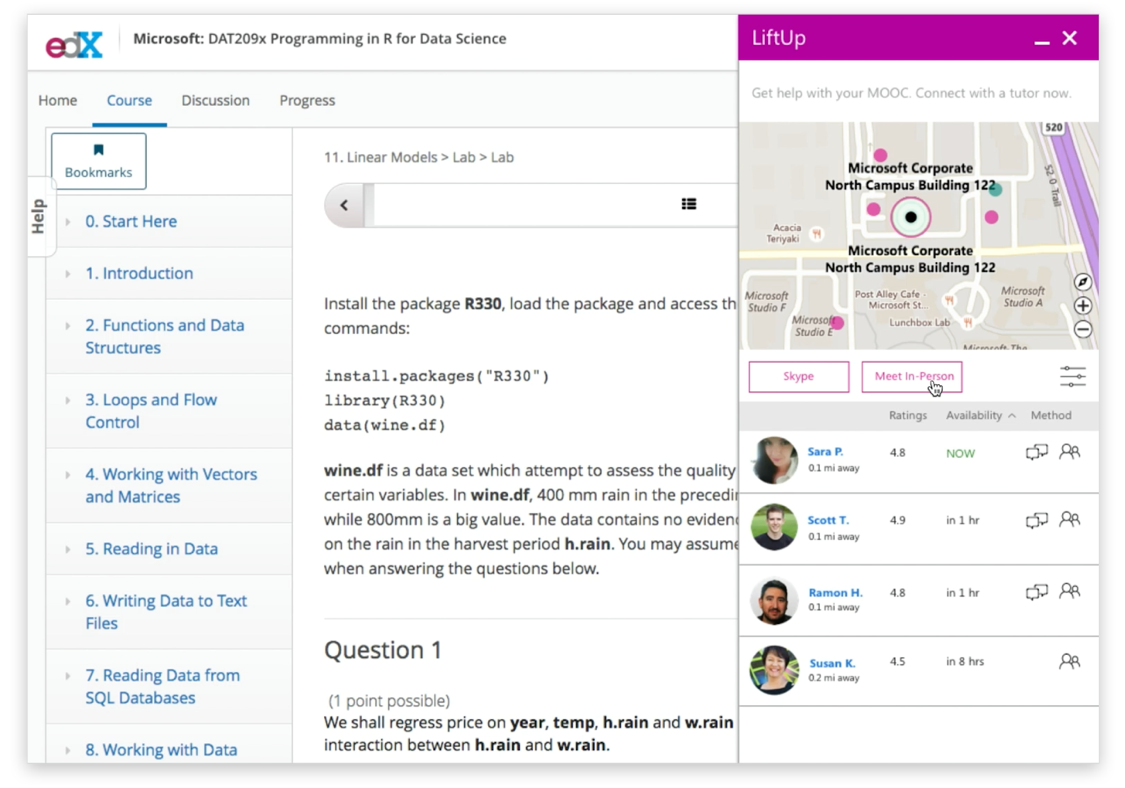Click the map compass icon

tap(1083, 282)
